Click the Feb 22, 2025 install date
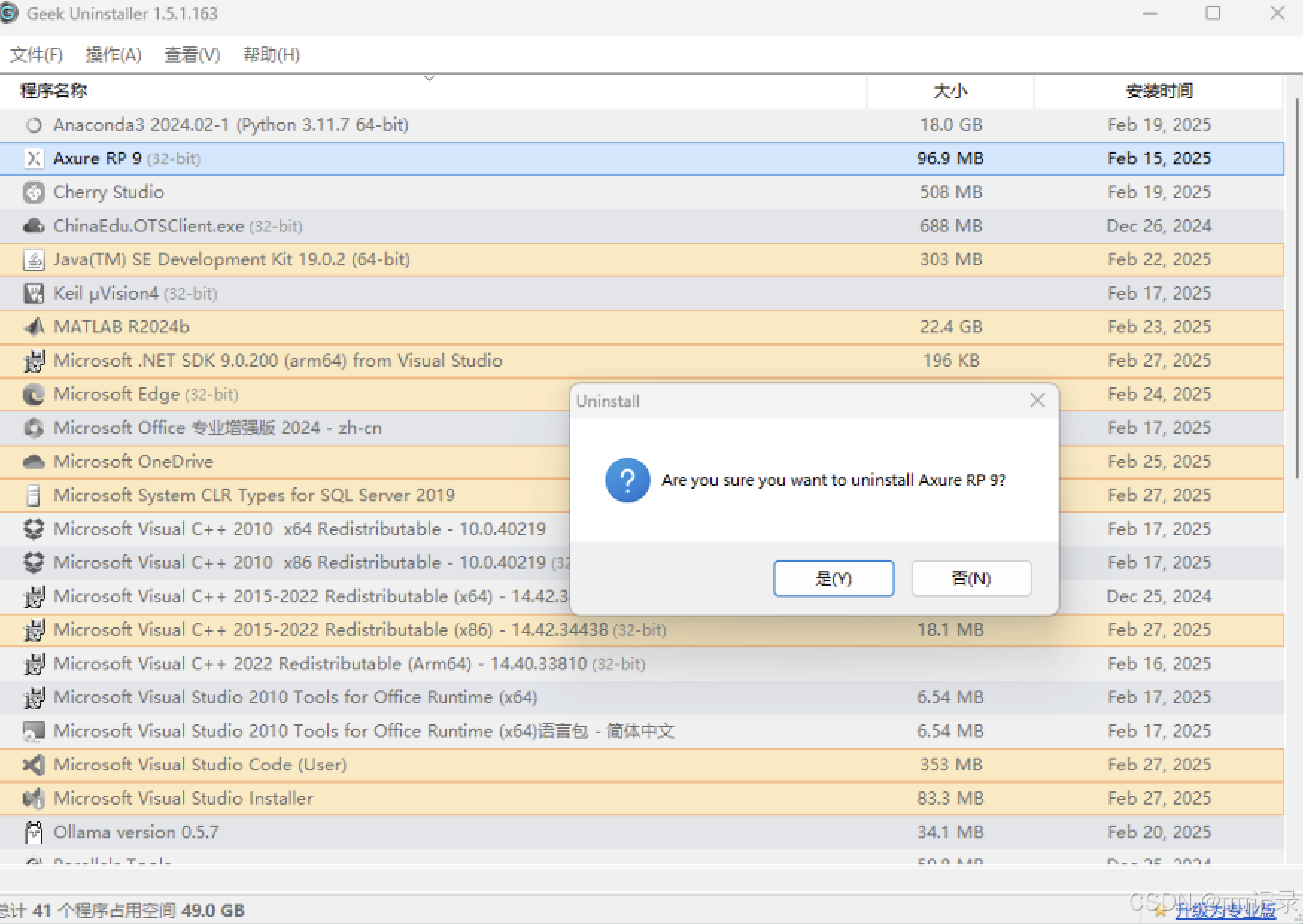This screenshot has height=924, width=1303. pyautogui.click(x=1159, y=259)
